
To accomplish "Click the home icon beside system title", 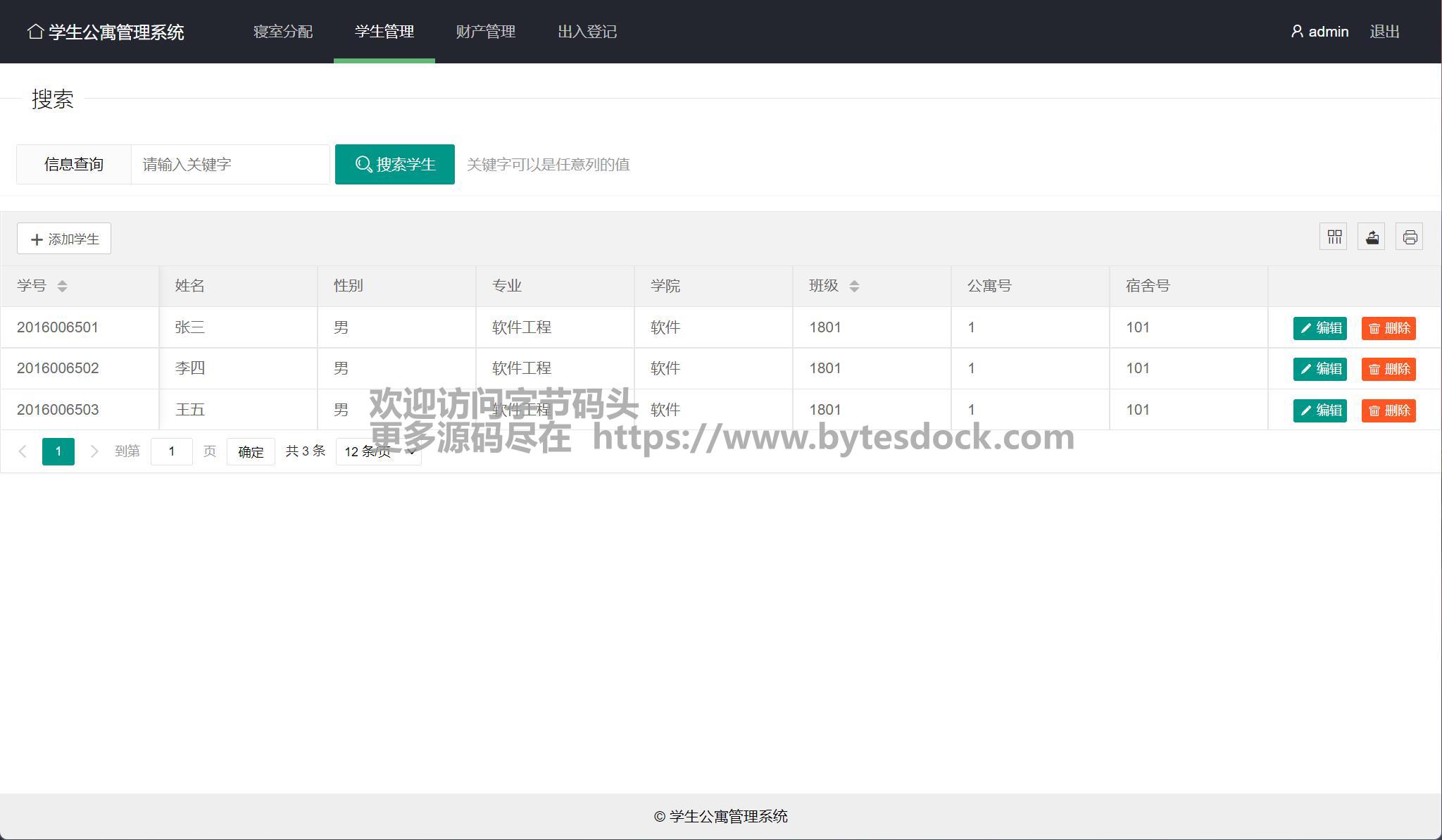I will (x=35, y=32).
